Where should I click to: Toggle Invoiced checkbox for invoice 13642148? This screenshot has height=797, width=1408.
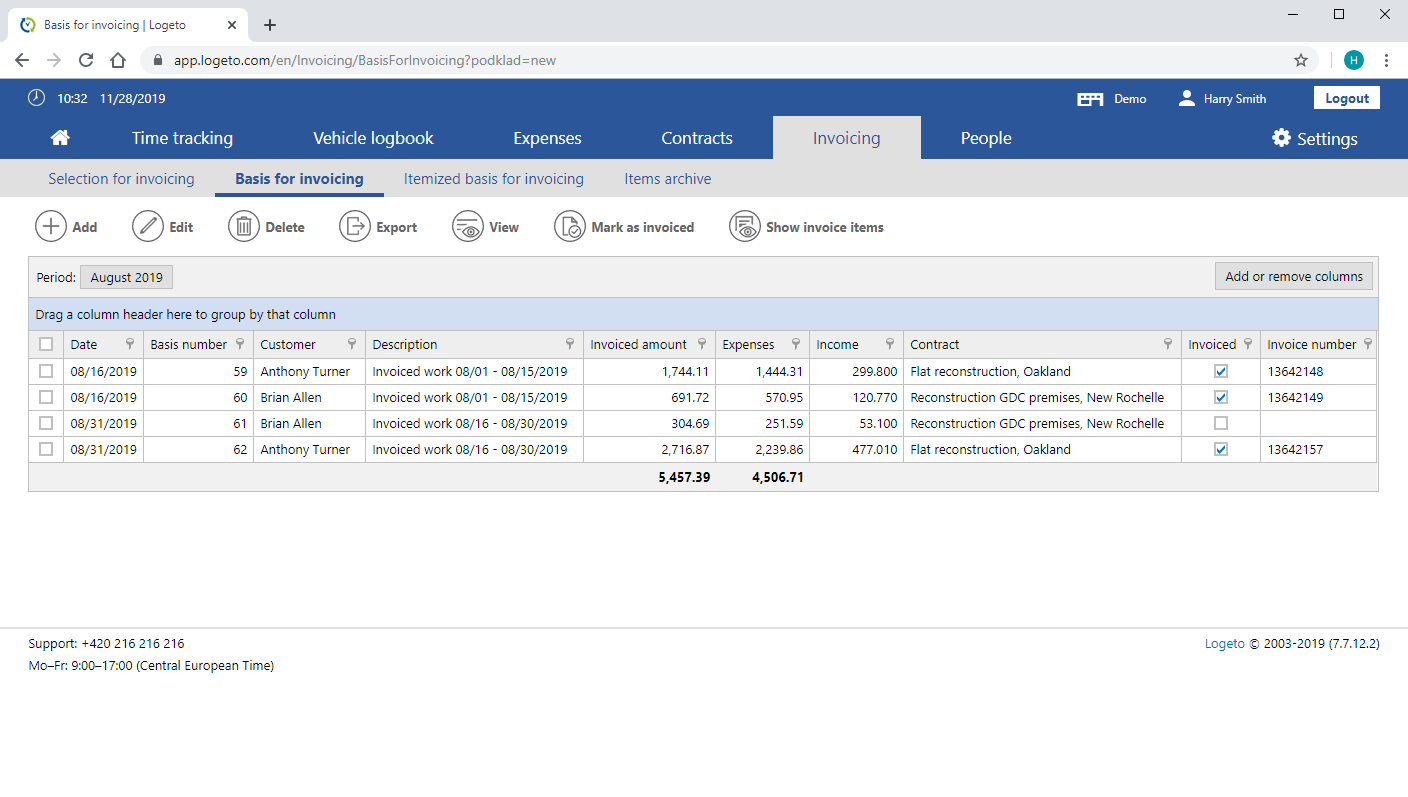pos(1221,371)
